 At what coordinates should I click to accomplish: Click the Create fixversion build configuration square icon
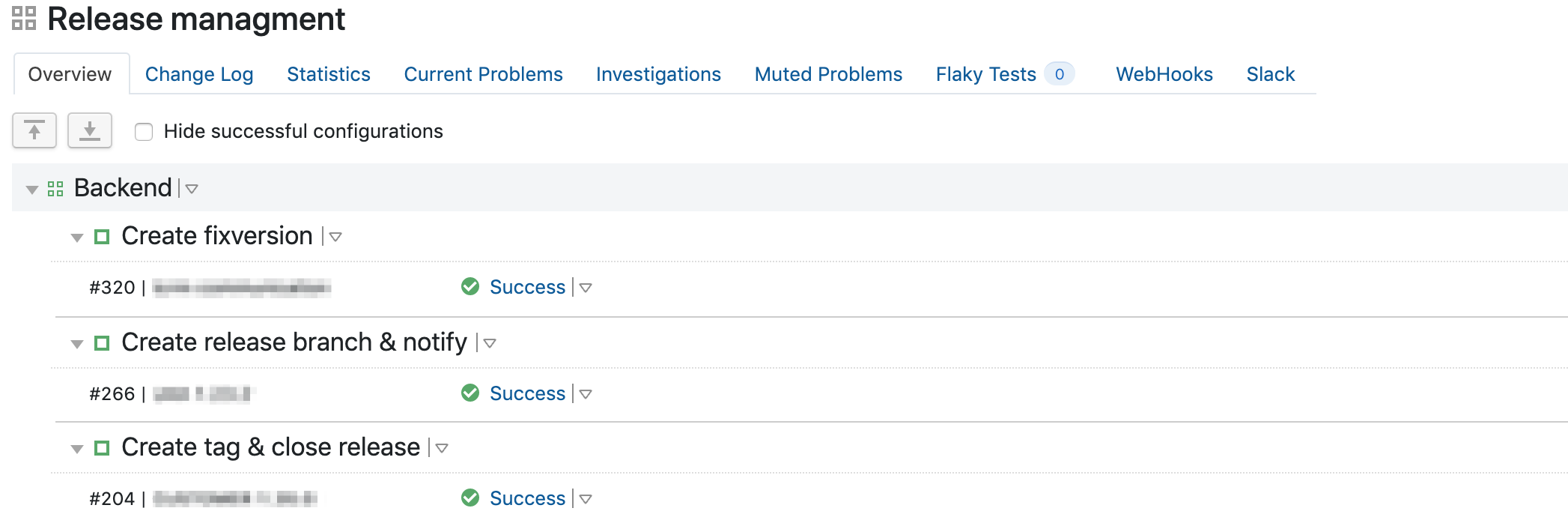coord(102,237)
